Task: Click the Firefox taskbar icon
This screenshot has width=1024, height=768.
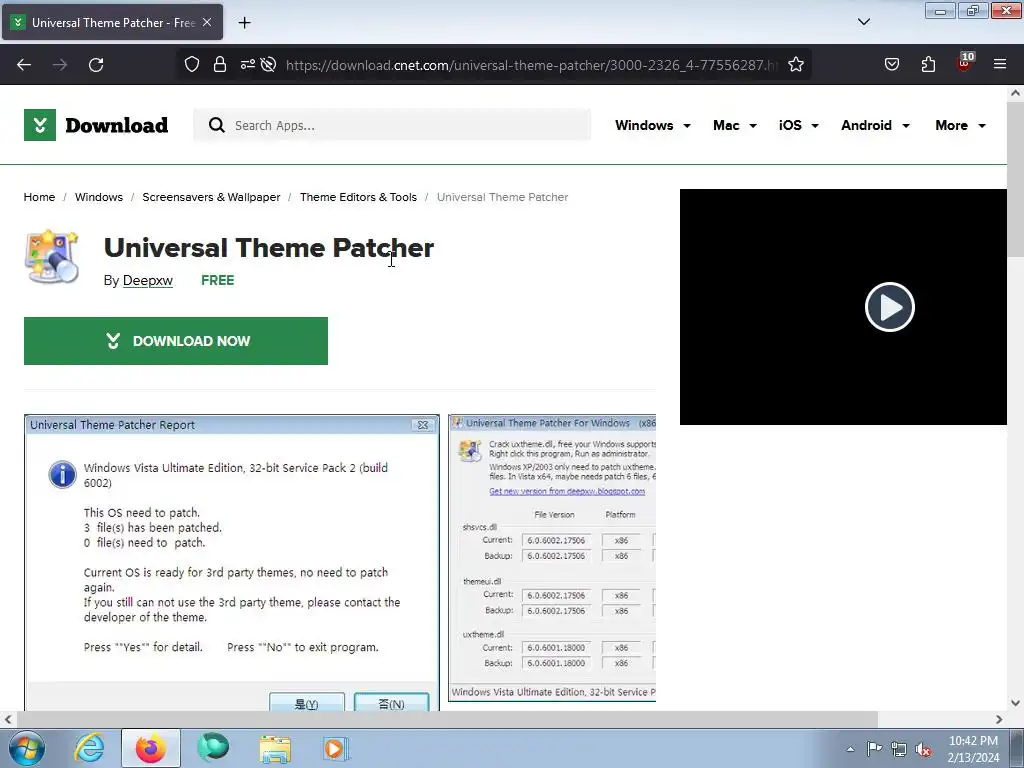Action: click(151, 748)
